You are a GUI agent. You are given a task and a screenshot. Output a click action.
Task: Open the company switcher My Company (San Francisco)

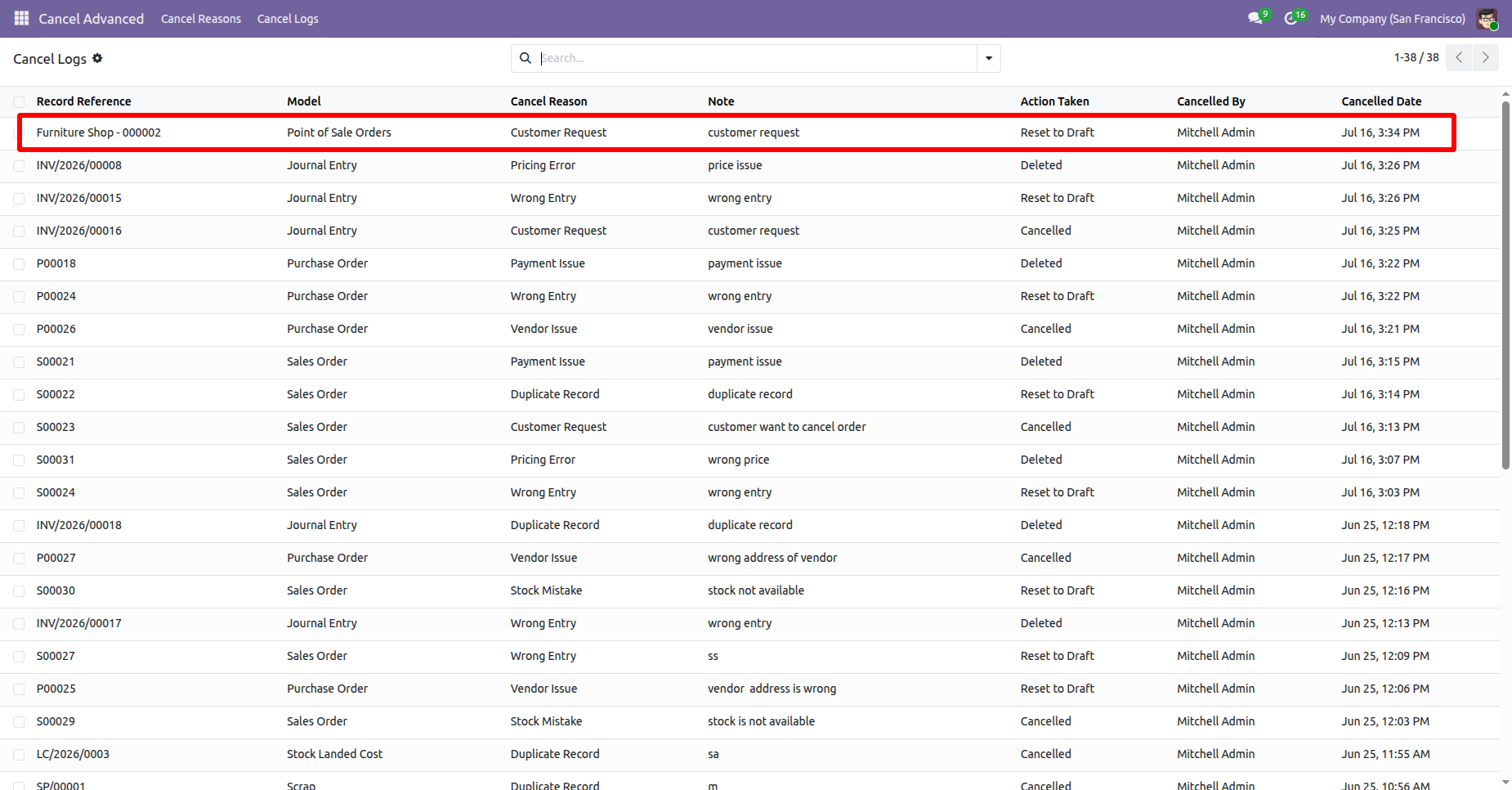(x=1393, y=18)
